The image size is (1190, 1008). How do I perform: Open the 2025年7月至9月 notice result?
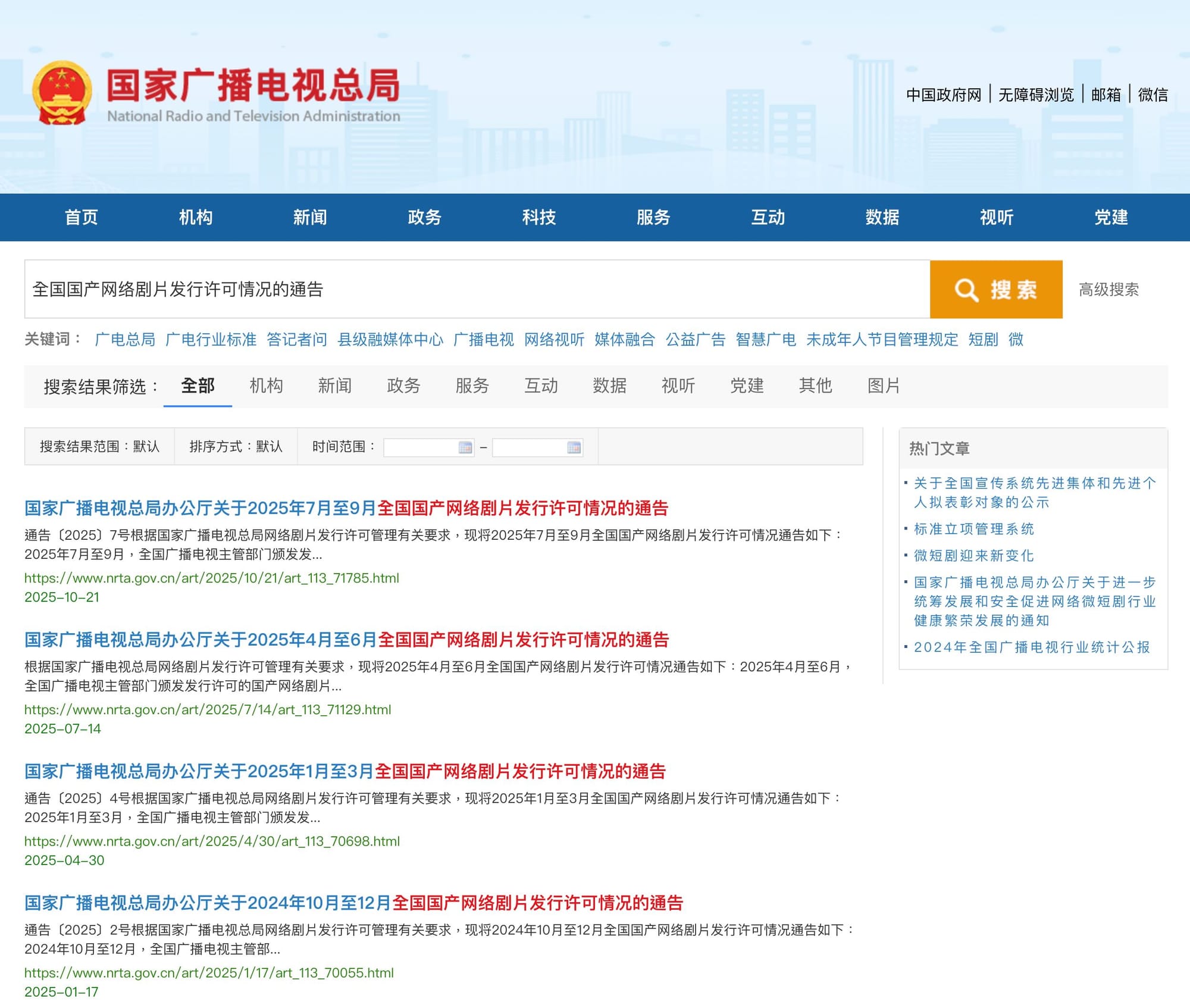point(346,508)
